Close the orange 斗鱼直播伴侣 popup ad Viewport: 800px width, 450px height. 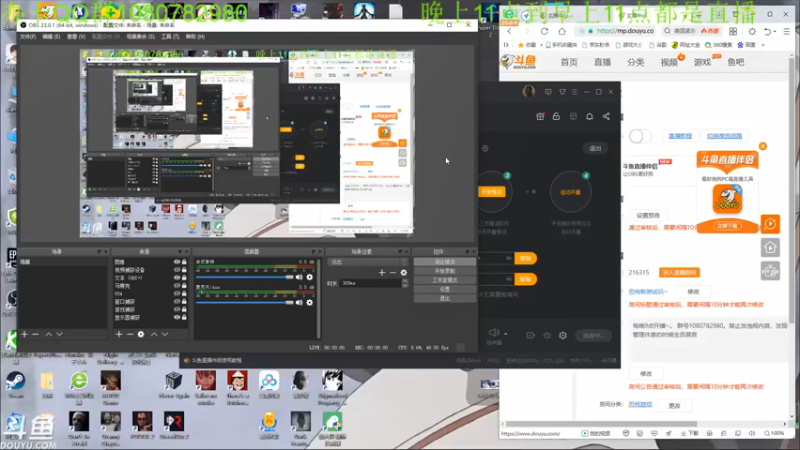click(763, 146)
